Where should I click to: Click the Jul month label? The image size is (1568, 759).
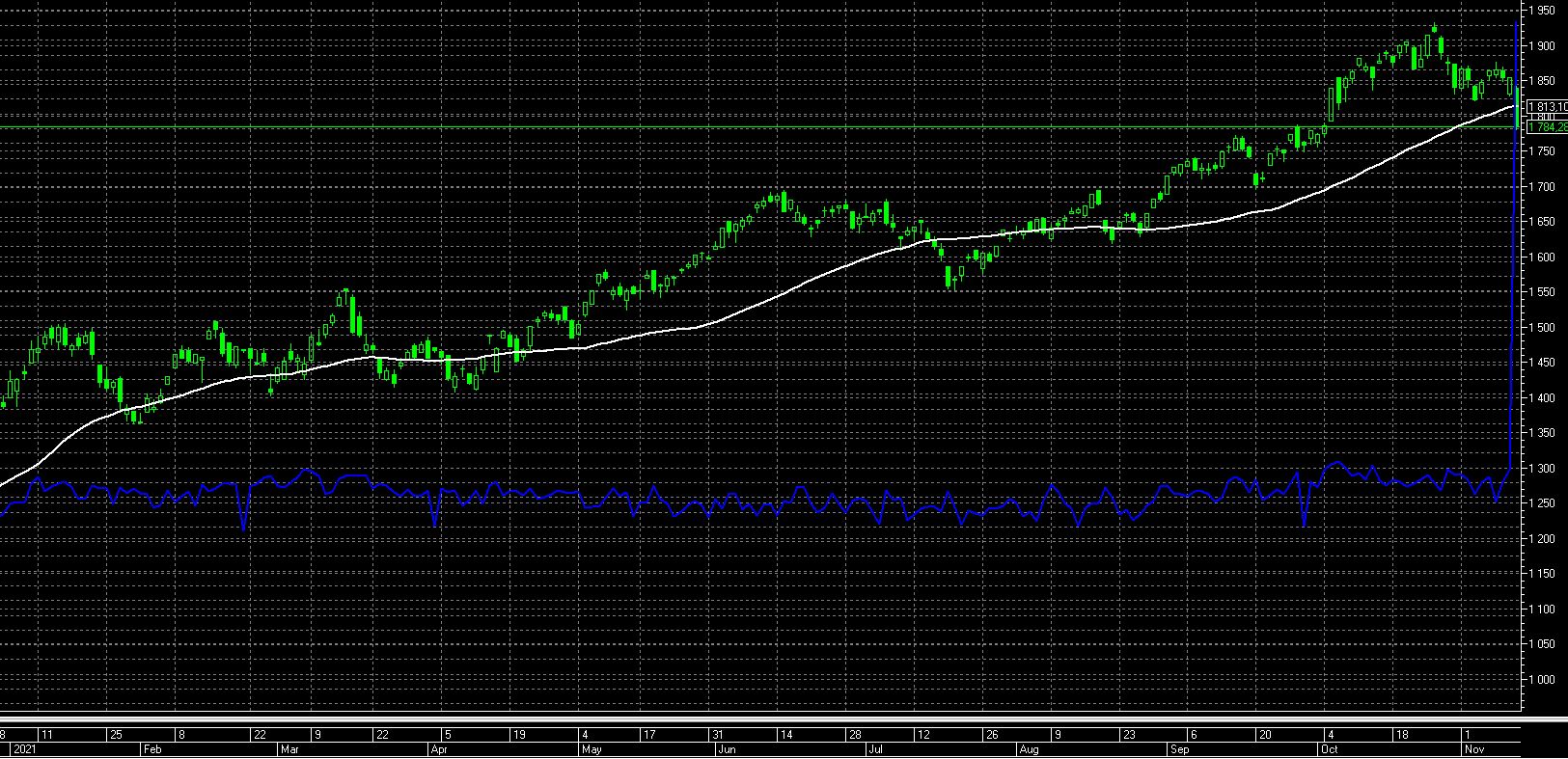[x=875, y=748]
